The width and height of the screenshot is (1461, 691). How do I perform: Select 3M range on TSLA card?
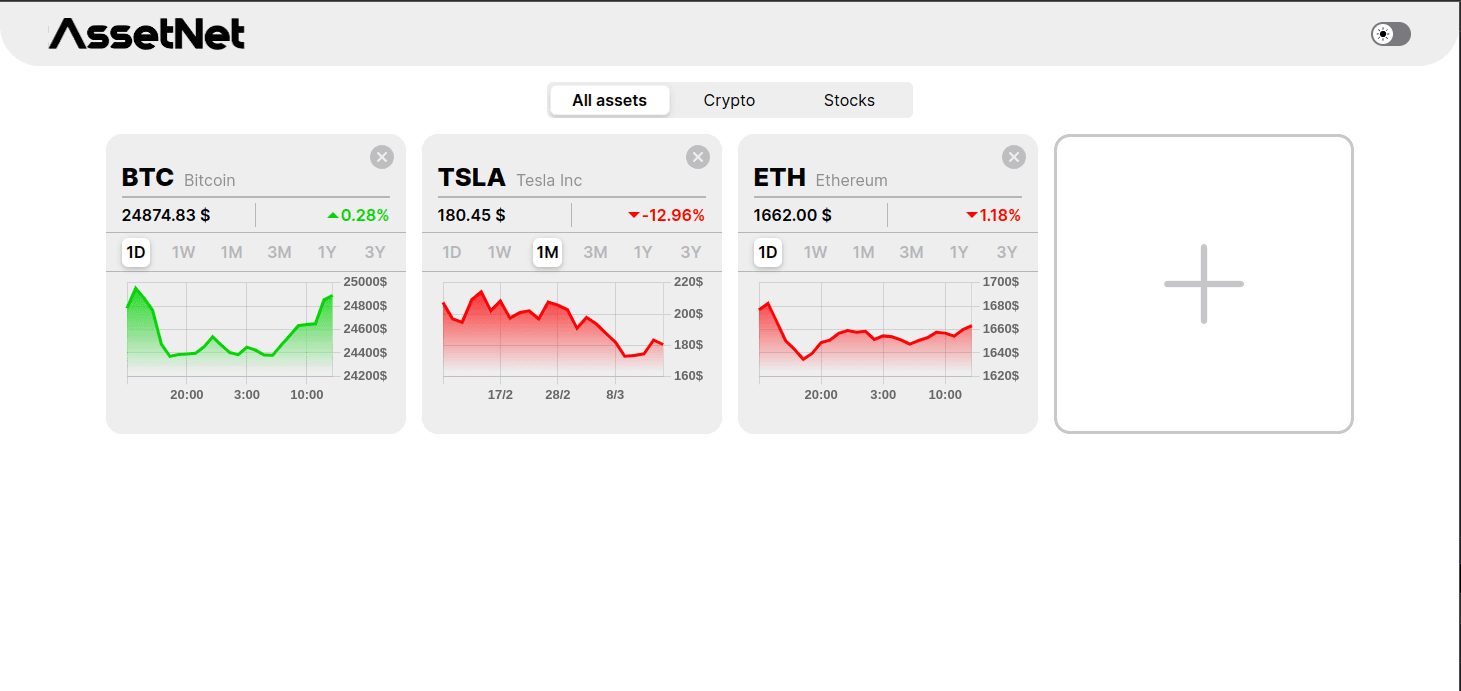596,252
